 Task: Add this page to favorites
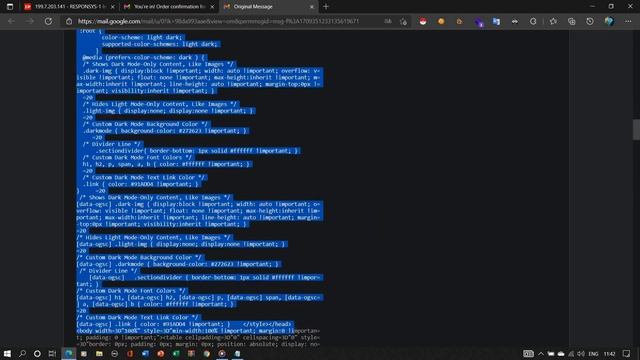[403, 21]
